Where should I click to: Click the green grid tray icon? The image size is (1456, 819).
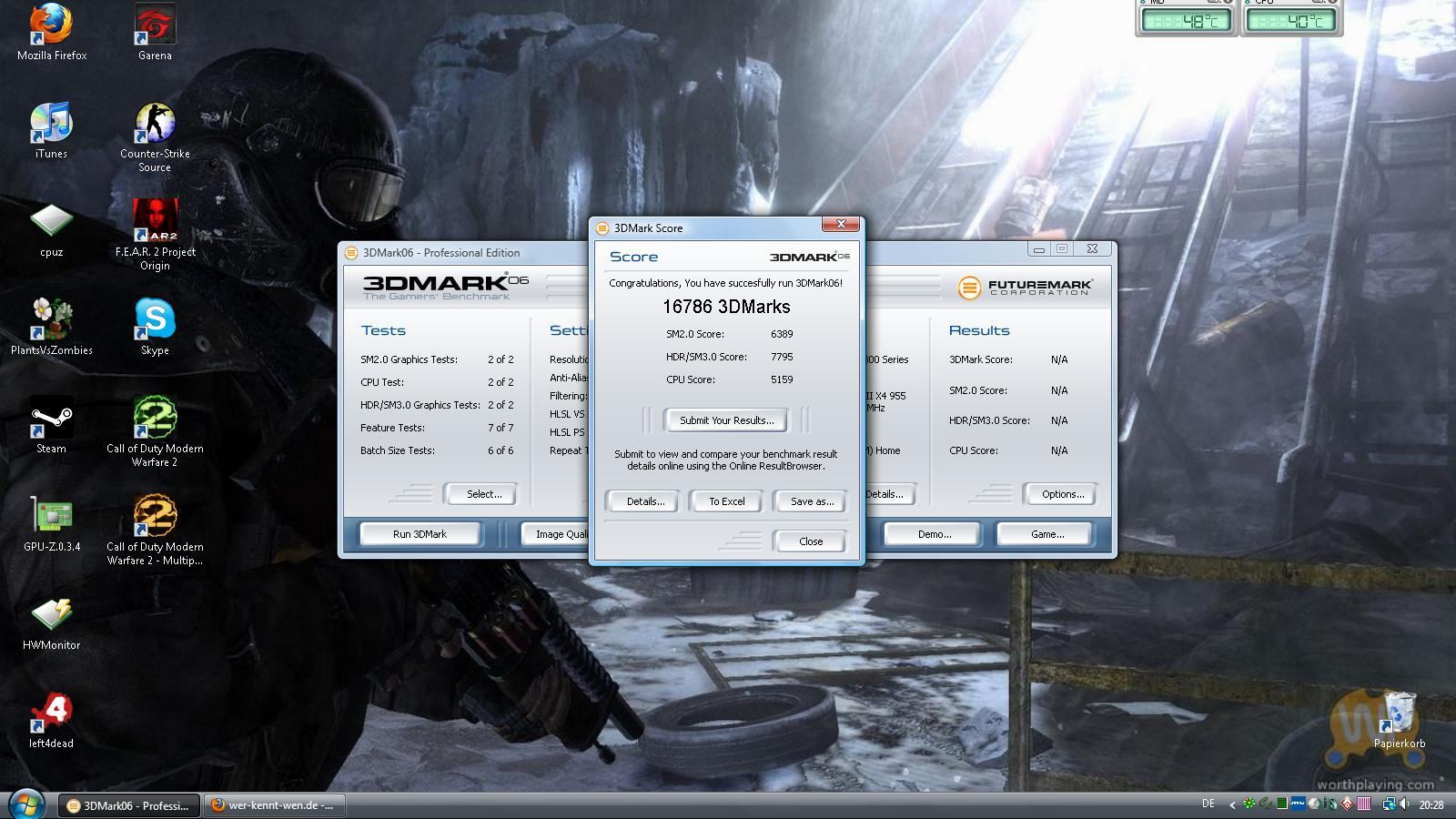point(1282,804)
